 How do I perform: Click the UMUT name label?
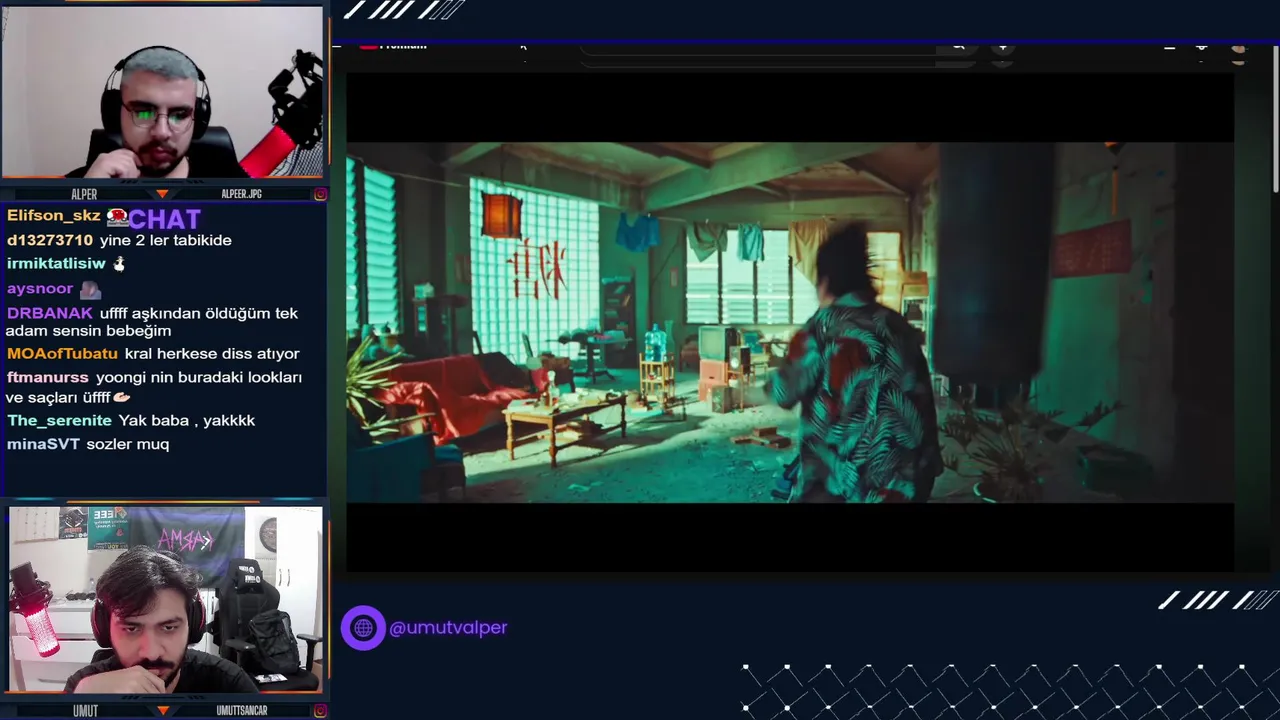click(x=85, y=711)
